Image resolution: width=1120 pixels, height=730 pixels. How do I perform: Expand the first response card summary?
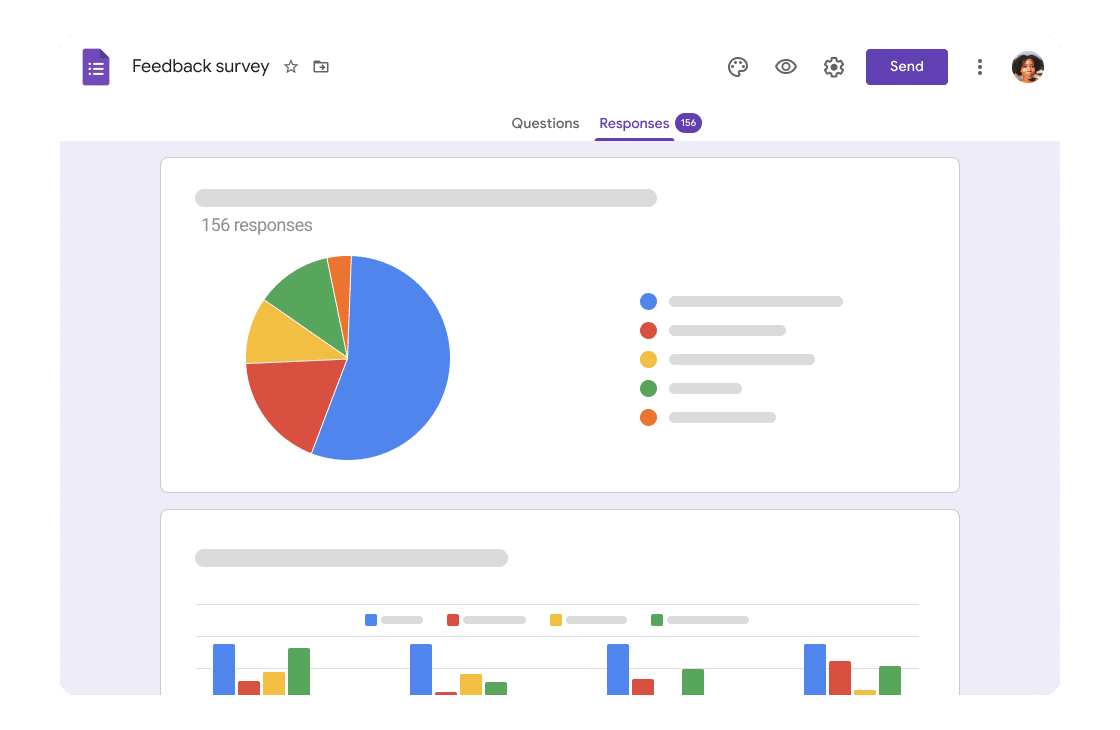pos(427,197)
